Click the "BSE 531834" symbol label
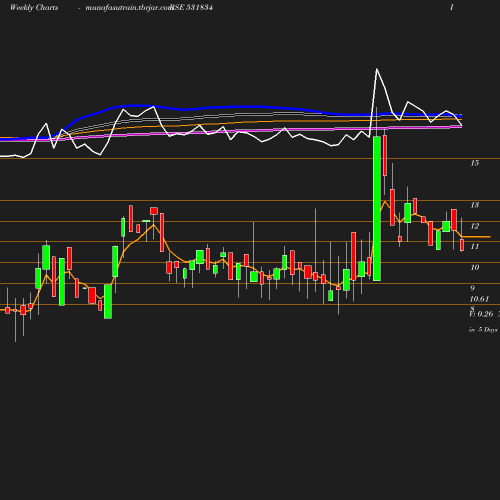Image resolution: width=500 pixels, height=500 pixels. click(191, 8)
